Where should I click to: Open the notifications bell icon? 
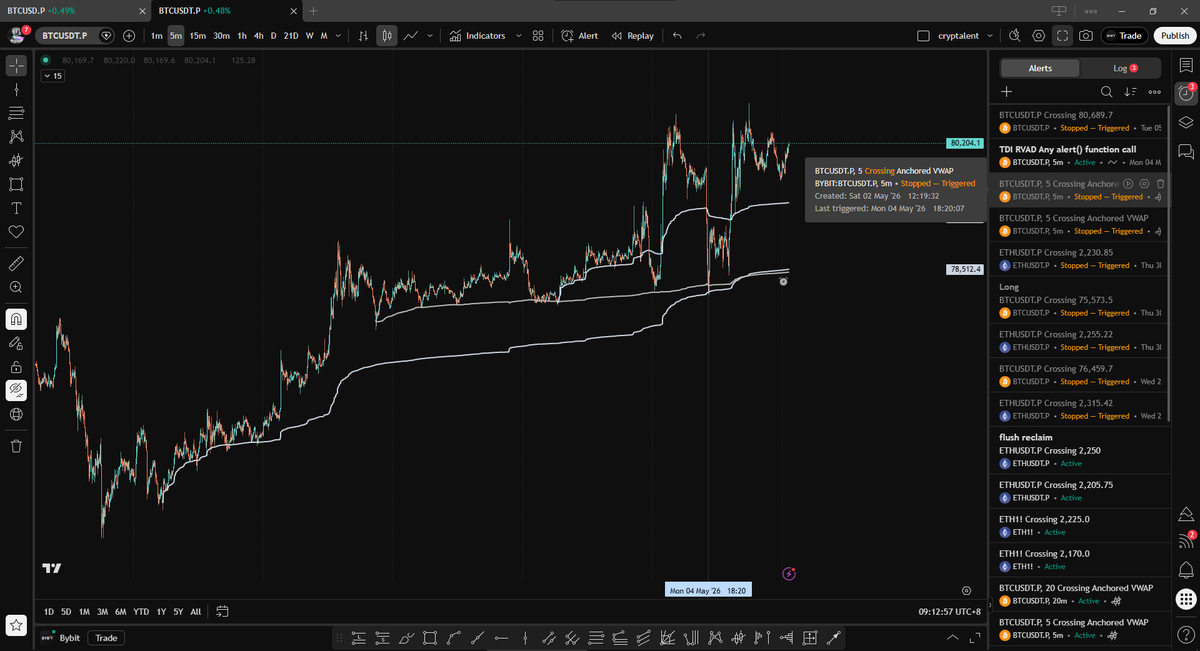click(1186, 570)
